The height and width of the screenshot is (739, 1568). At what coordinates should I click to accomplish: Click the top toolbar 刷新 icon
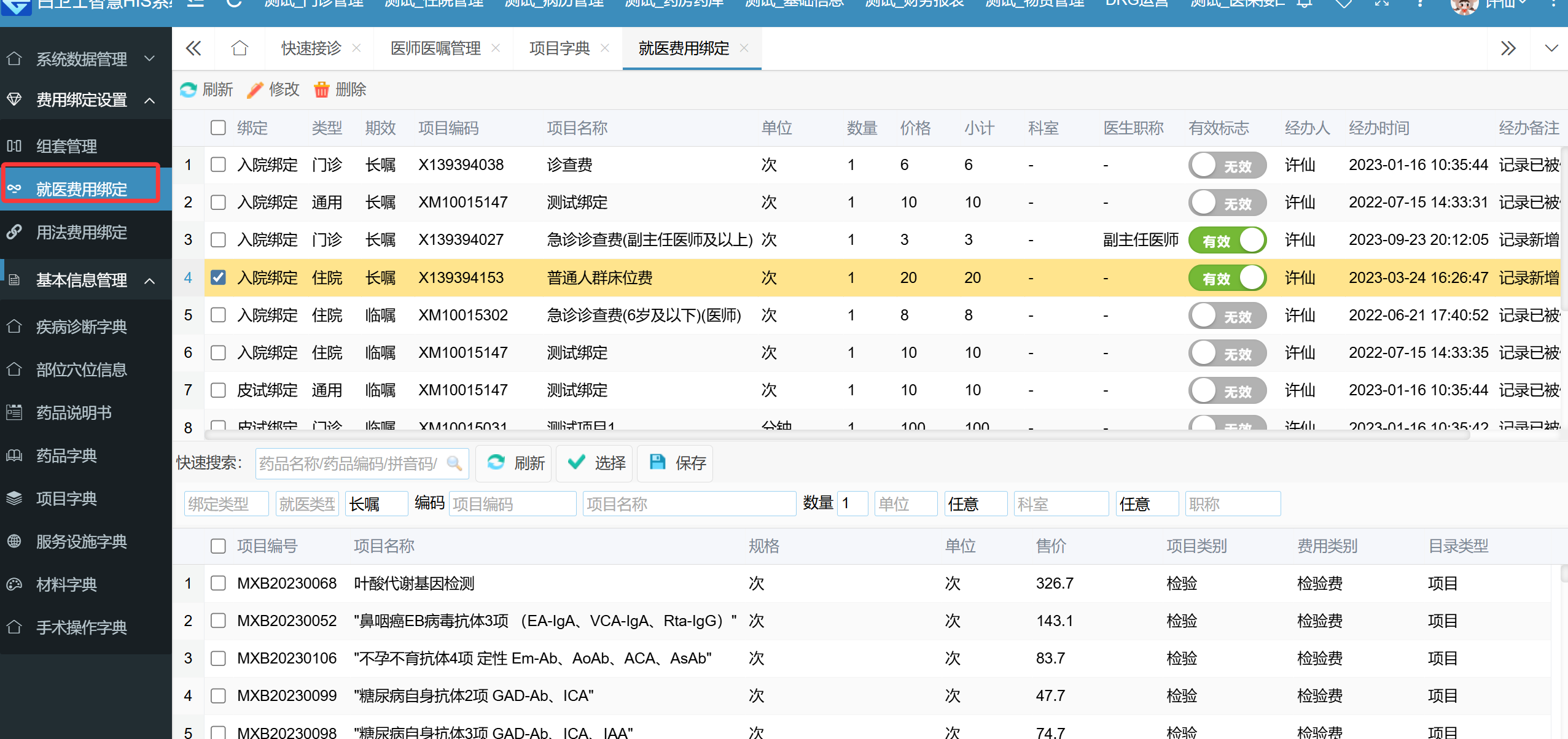pyautogui.click(x=189, y=90)
